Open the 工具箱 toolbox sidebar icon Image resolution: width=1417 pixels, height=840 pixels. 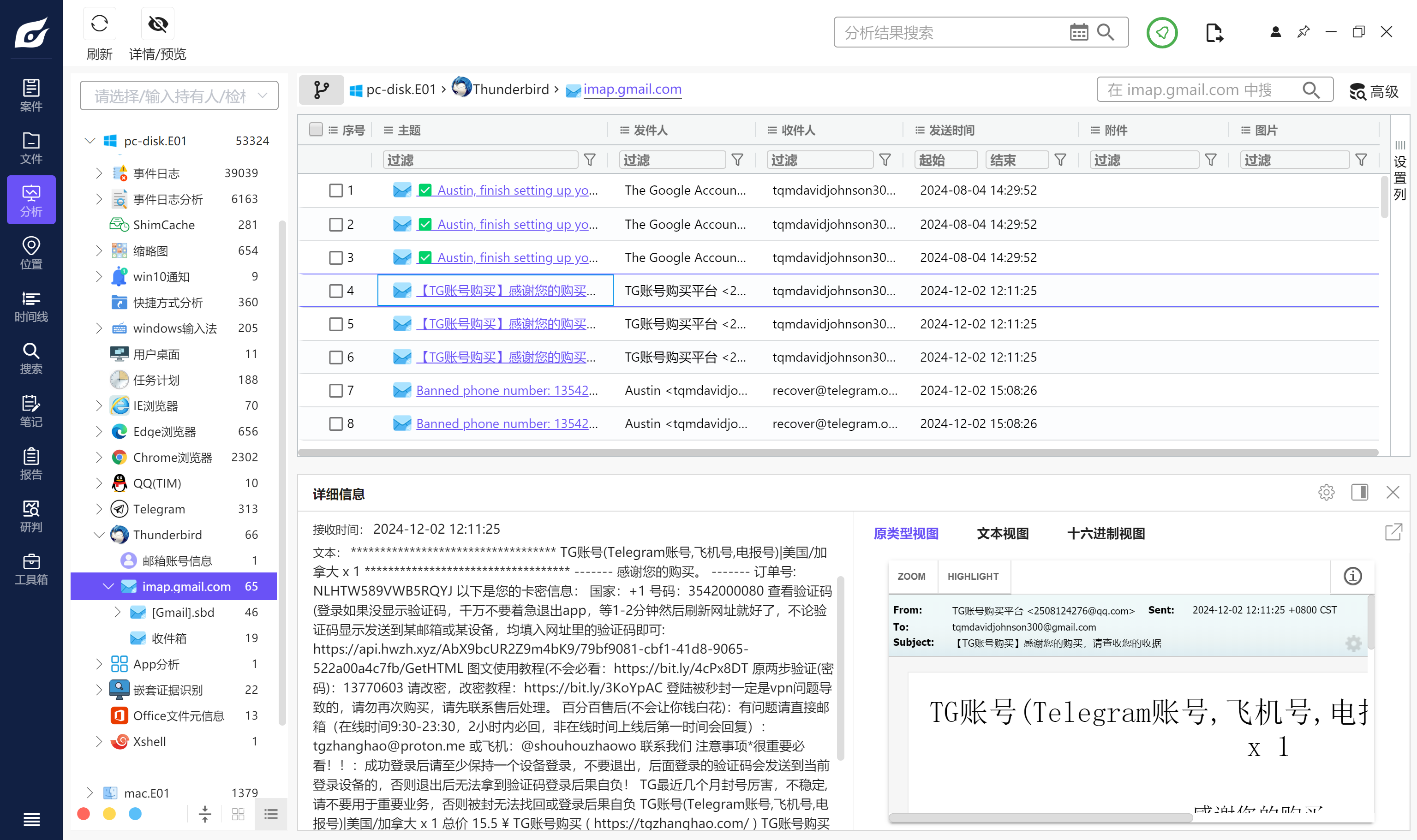(31, 568)
